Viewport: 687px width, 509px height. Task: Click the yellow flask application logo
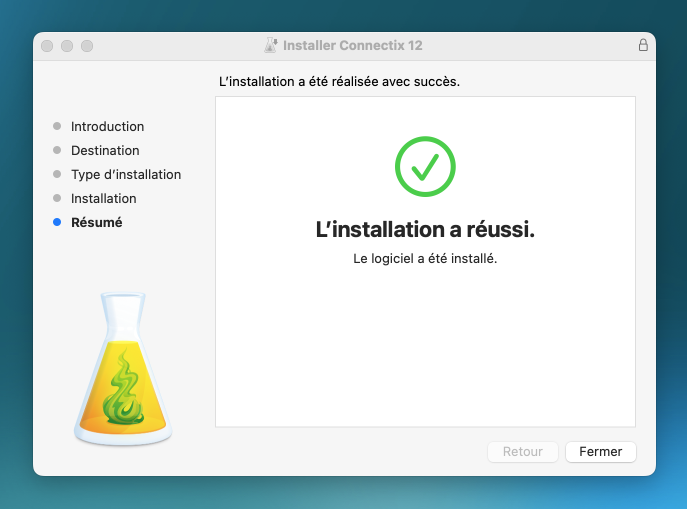click(x=123, y=368)
